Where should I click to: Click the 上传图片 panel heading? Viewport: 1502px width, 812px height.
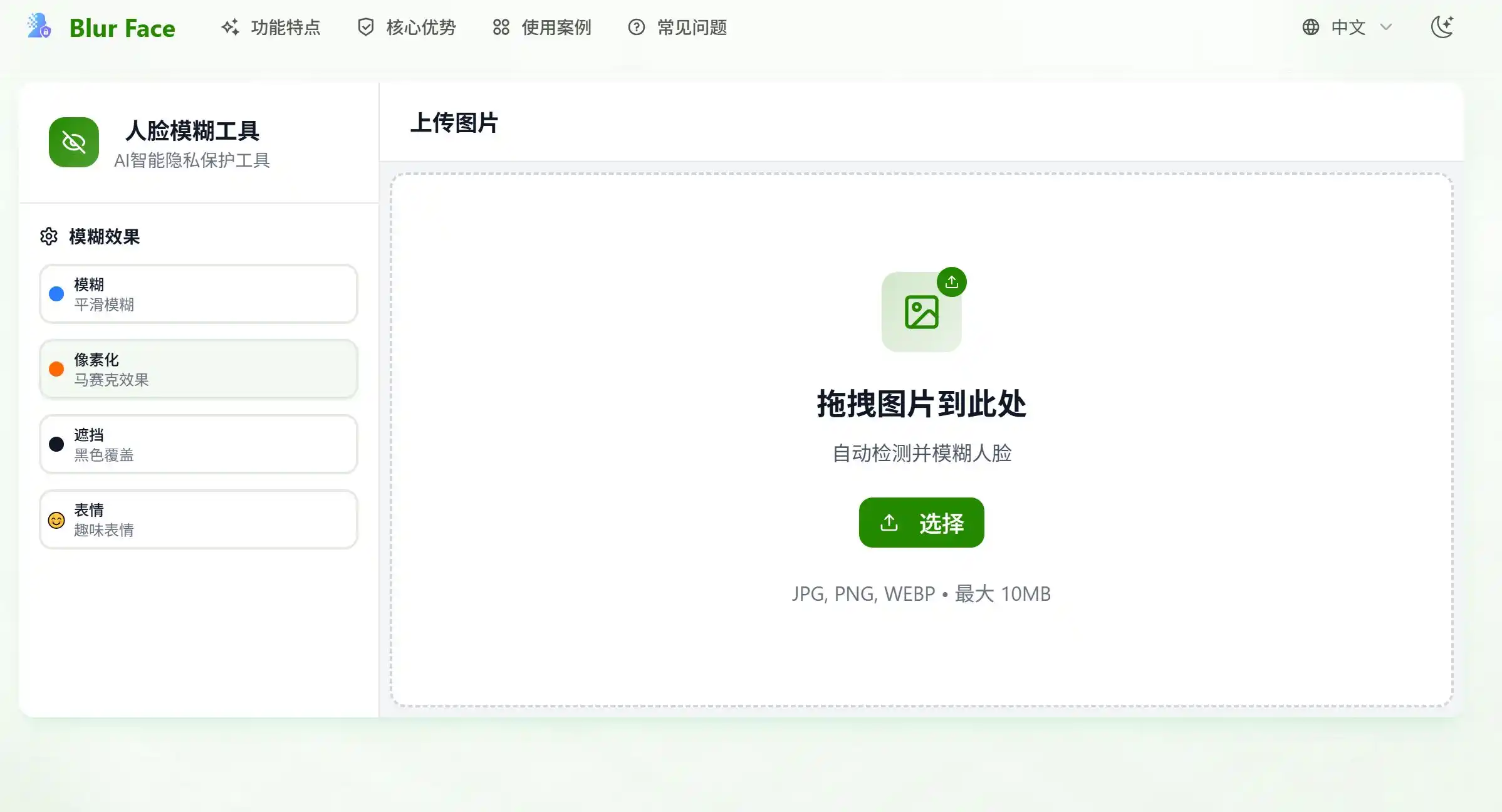tap(454, 123)
